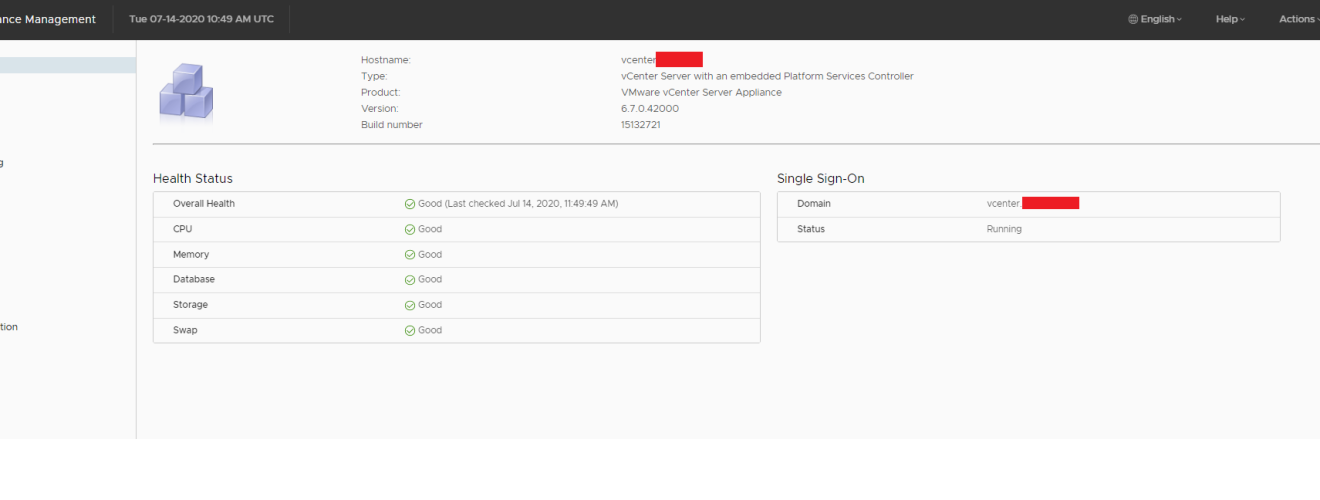The width and height of the screenshot is (1320, 500).
Task: Click the Storage green check icon
Action: (x=410, y=305)
